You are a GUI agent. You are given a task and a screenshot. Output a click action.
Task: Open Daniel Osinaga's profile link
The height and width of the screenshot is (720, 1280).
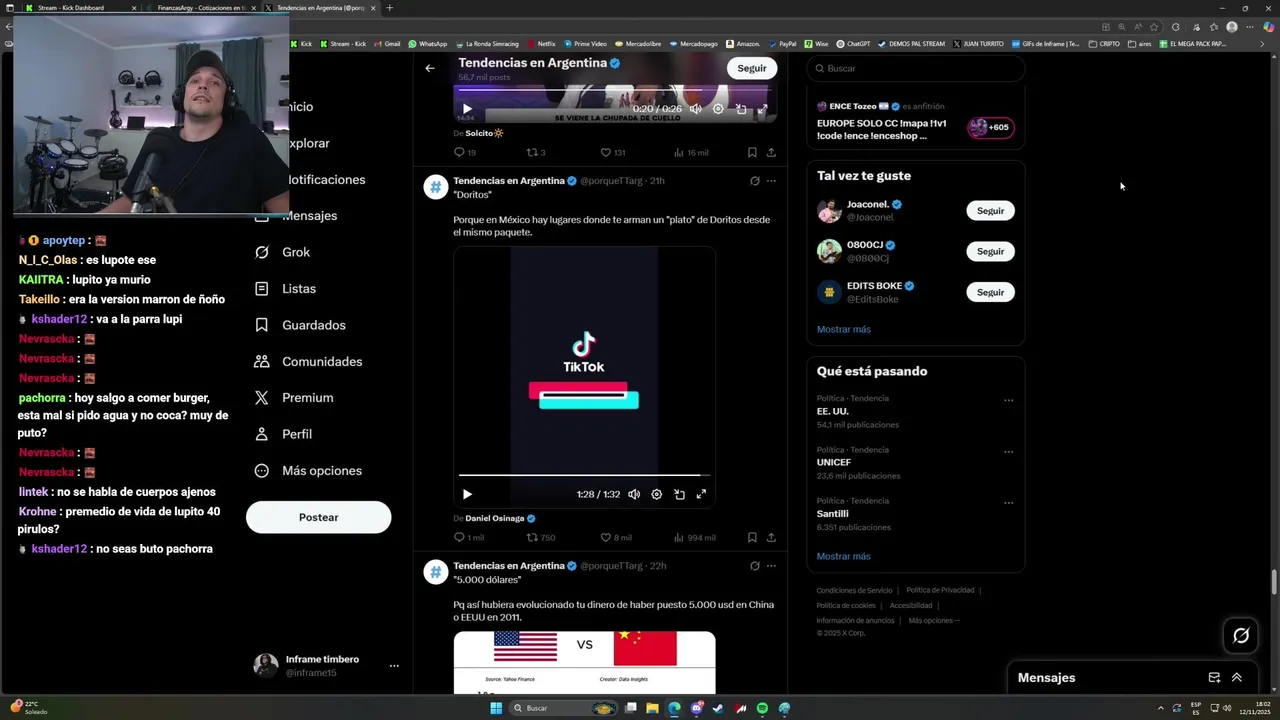(501, 518)
